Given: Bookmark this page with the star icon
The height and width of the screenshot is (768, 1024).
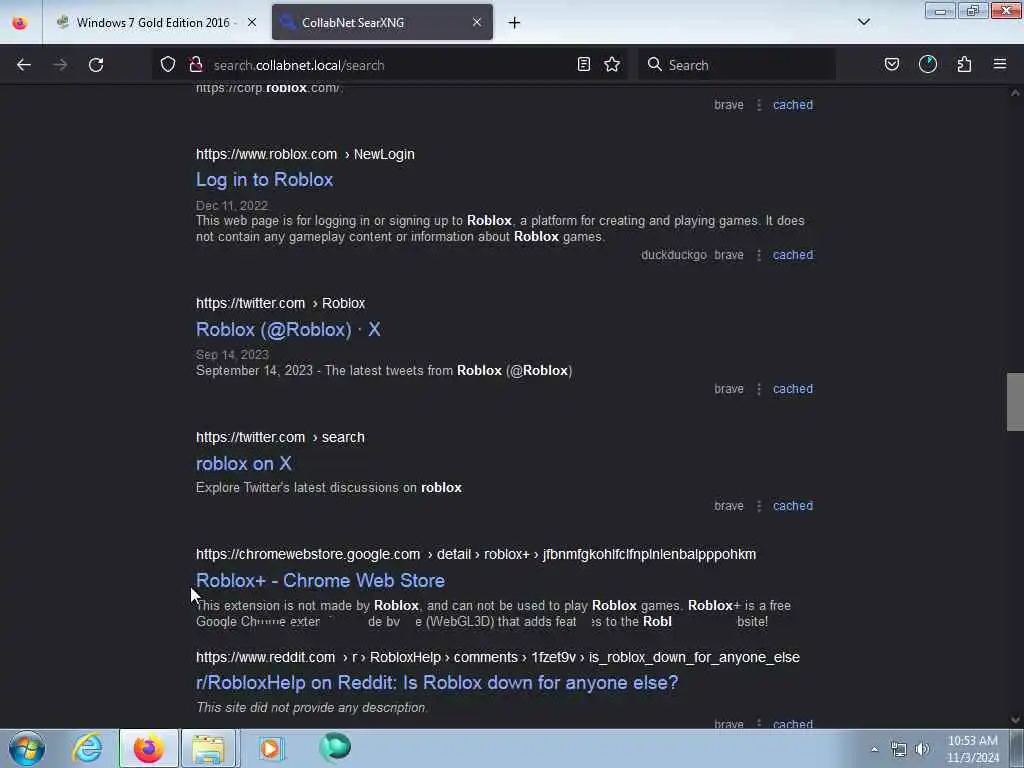Looking at the screenshot, I should coord(612,65).
